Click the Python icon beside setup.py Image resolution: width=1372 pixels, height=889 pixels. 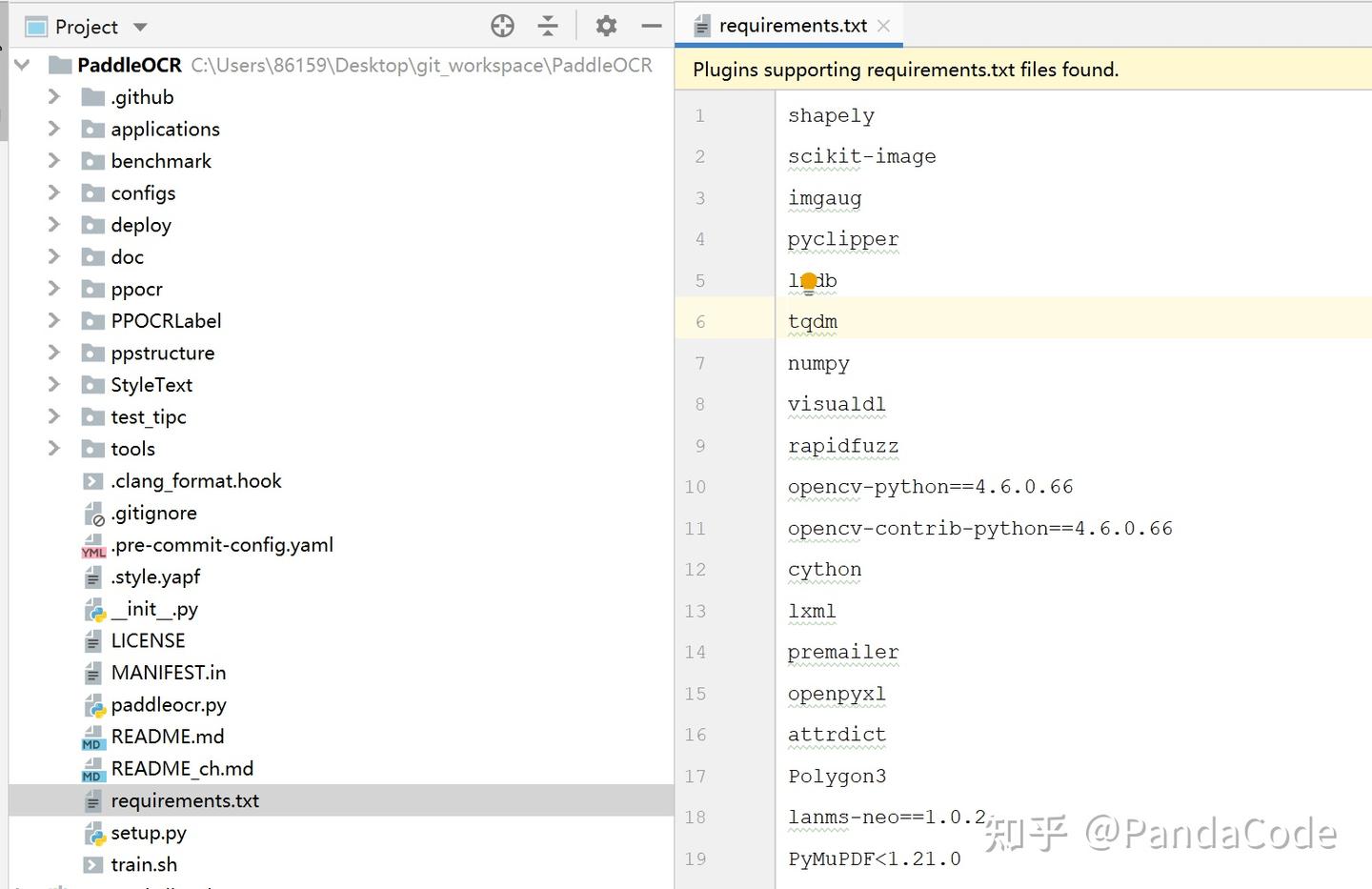[x=94, y=833]
